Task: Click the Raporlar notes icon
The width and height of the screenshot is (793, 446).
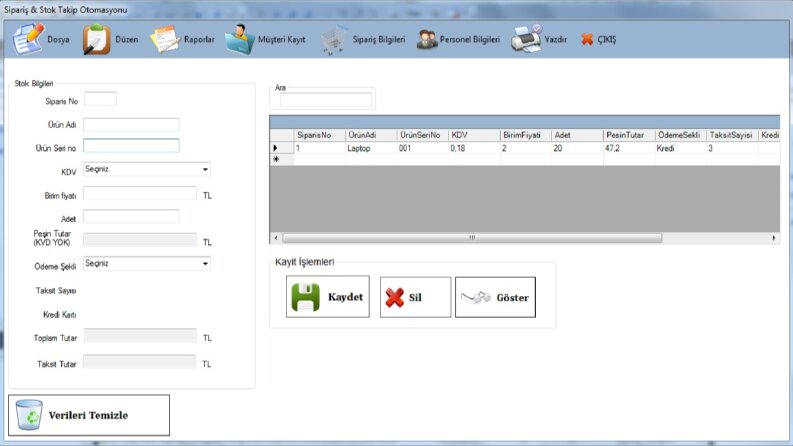Action: pos(165,39)
